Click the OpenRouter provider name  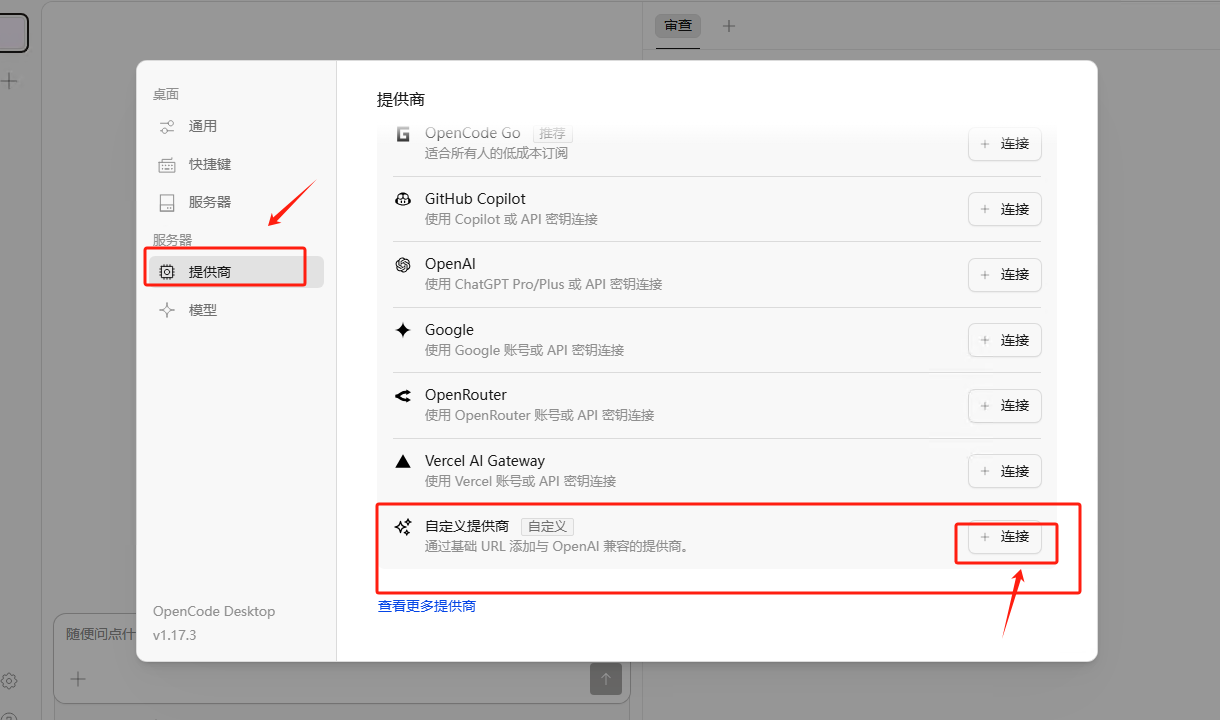point(466,395)
